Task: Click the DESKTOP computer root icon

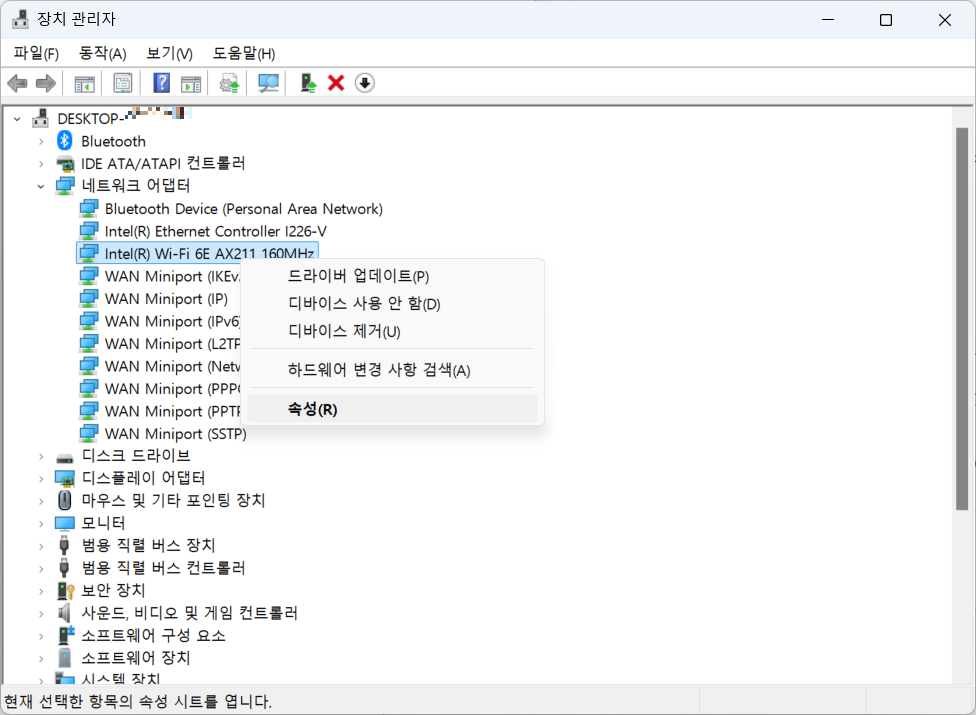Action: (x=40, y=118)
